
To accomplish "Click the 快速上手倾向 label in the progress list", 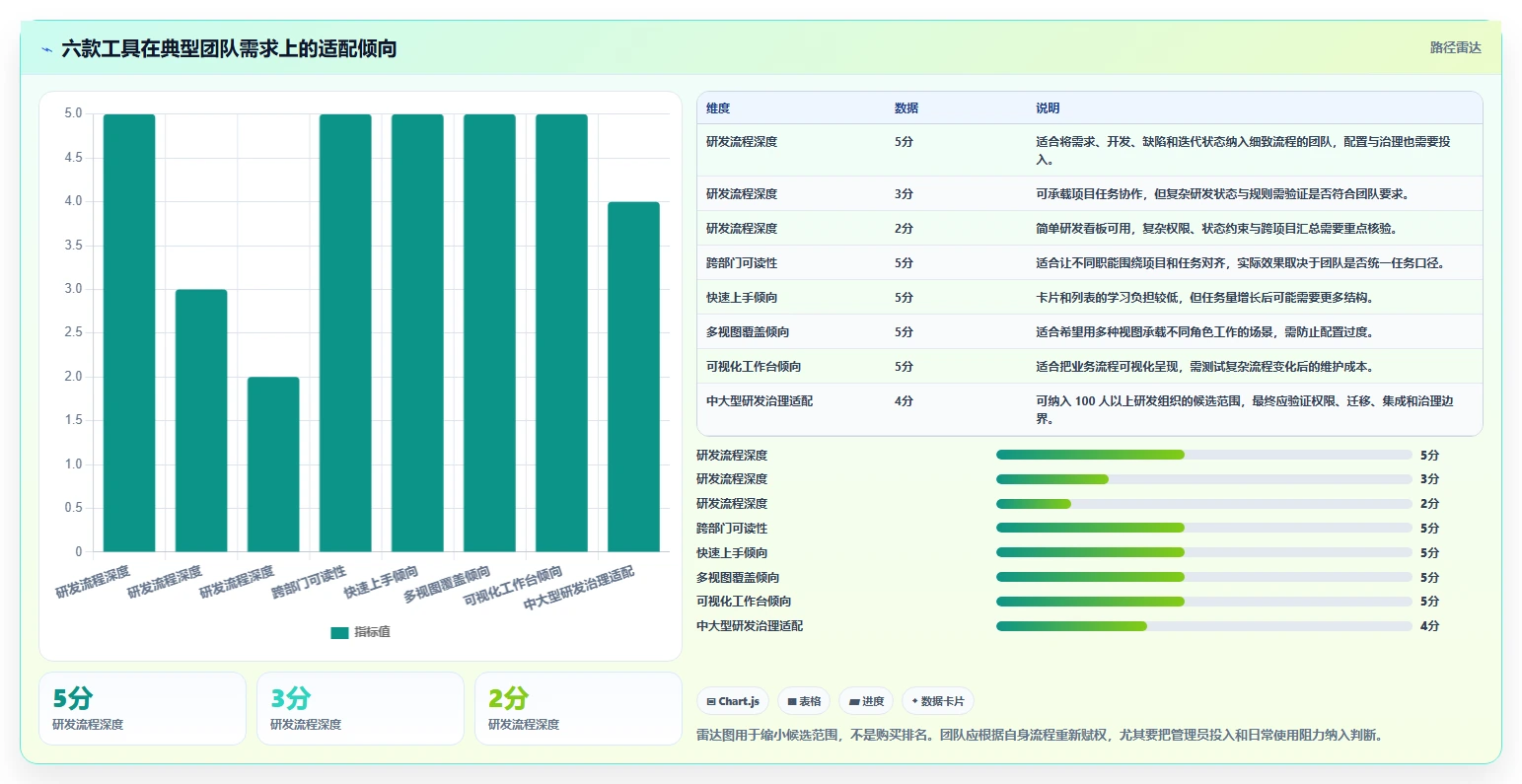I will [732, 553].
